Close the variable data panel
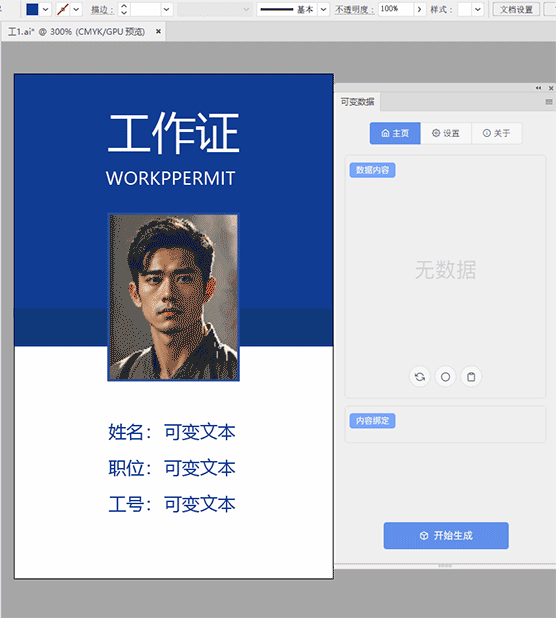This screenshot has width=556, height=618. coord(551,88)
